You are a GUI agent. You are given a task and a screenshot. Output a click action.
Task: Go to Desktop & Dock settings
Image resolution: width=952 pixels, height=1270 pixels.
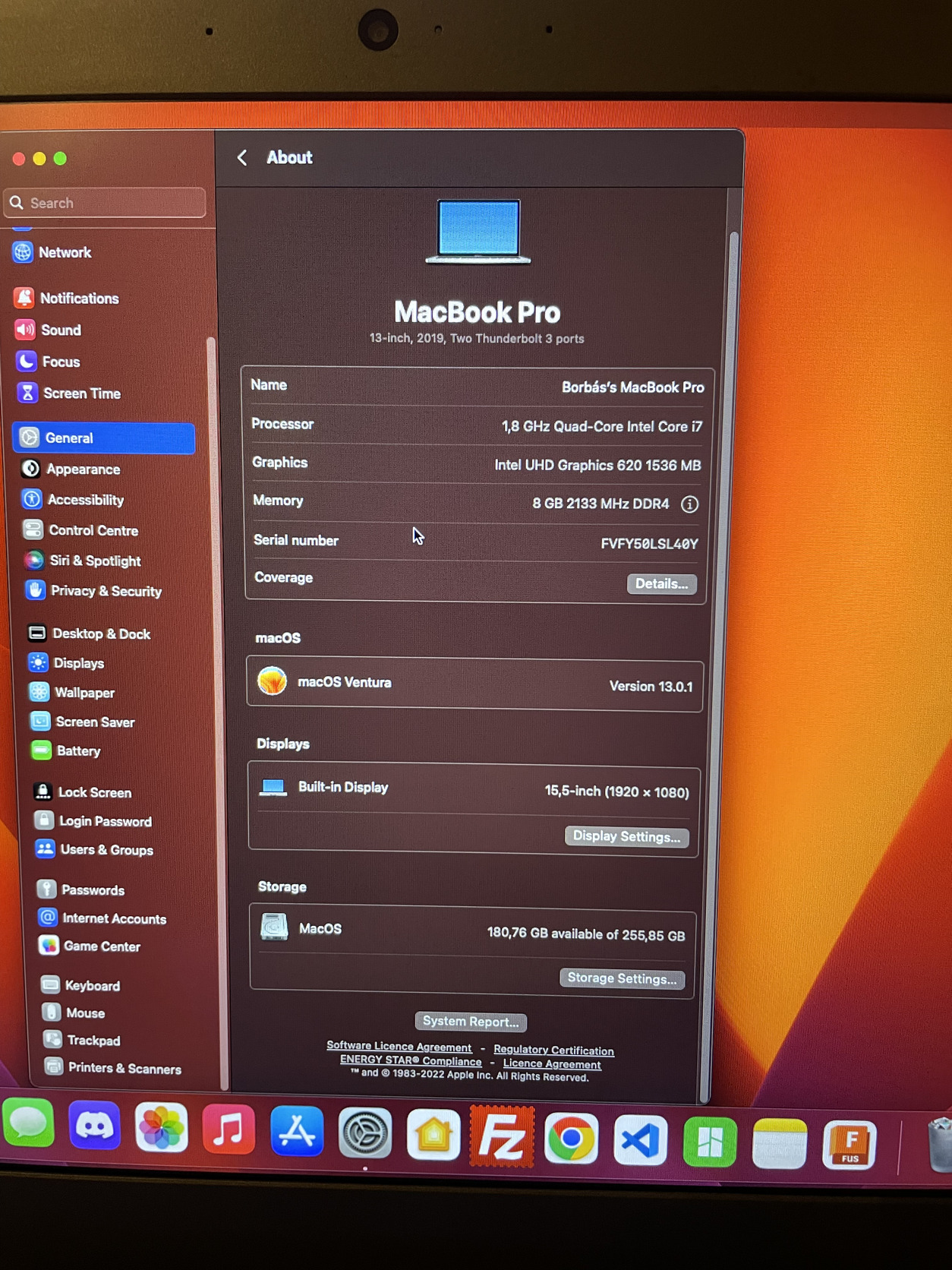point(90,633)
